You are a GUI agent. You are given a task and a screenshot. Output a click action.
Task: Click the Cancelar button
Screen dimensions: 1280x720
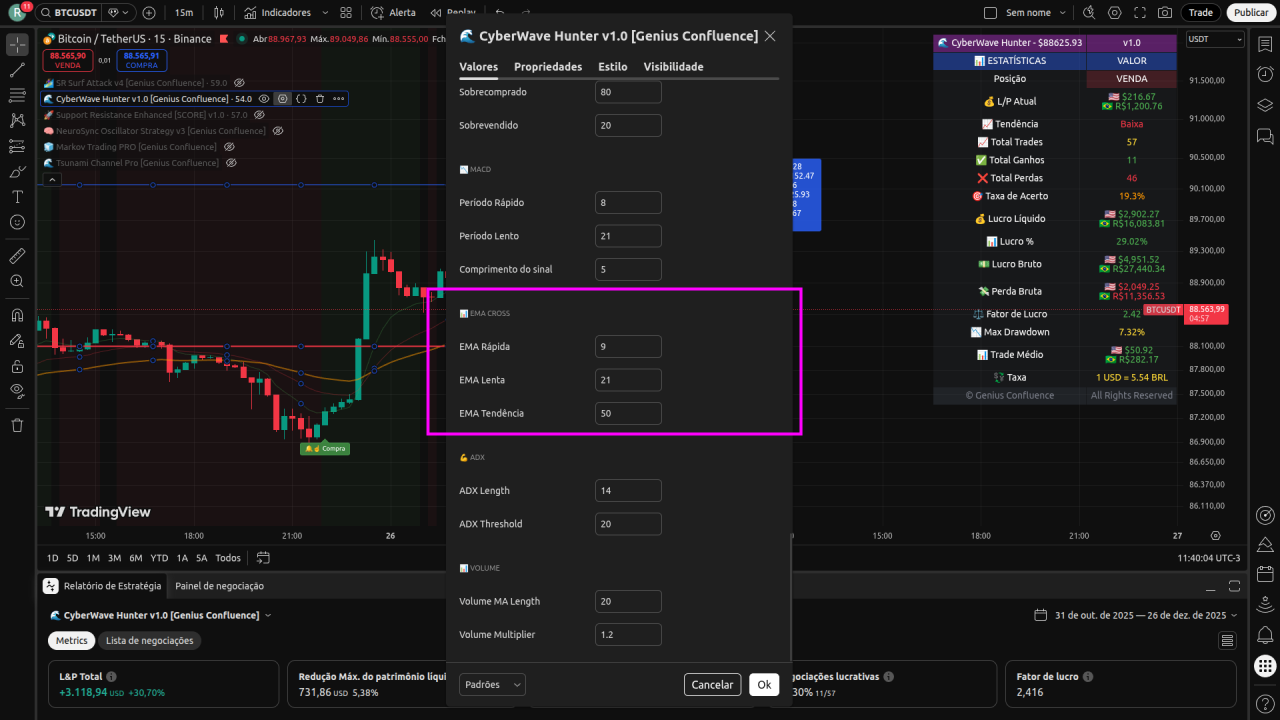click(x=713, y=684)
